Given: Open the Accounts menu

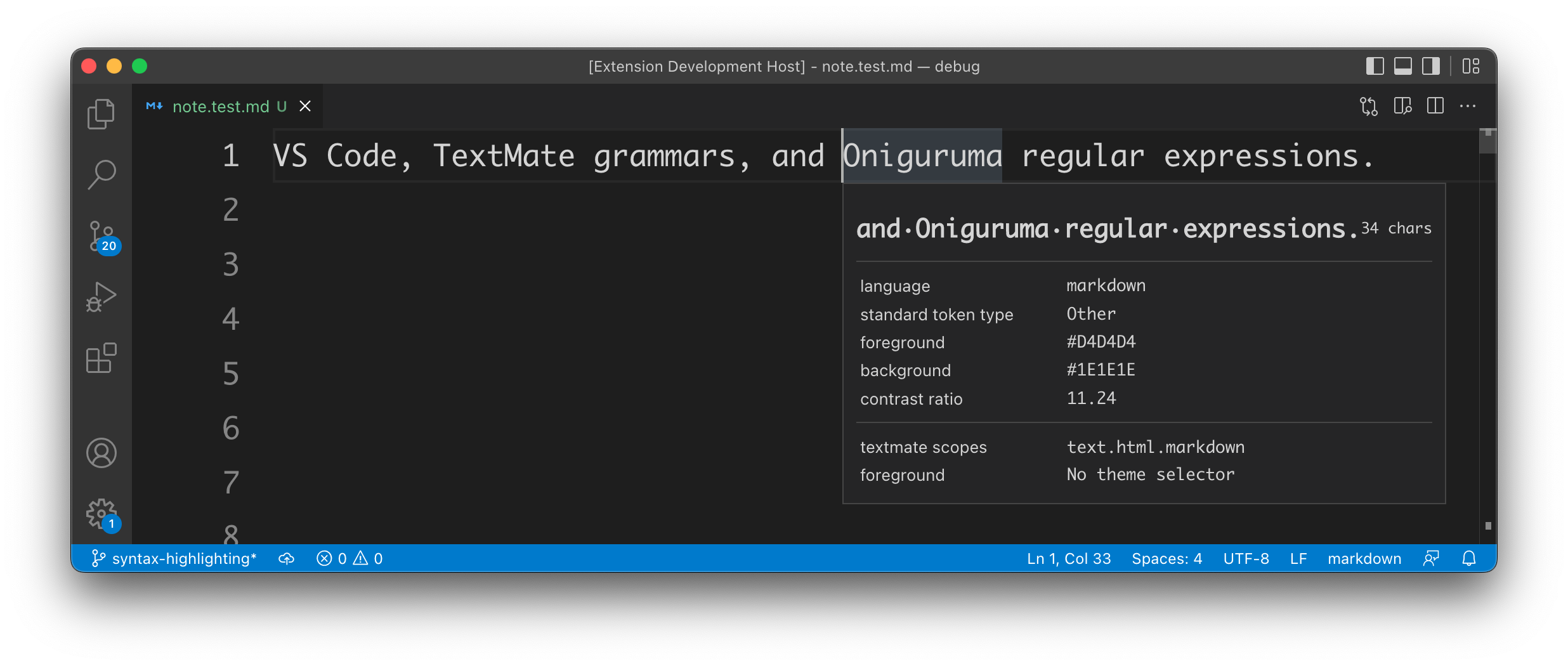Looking at the screenshot, I should click(101, 452).
